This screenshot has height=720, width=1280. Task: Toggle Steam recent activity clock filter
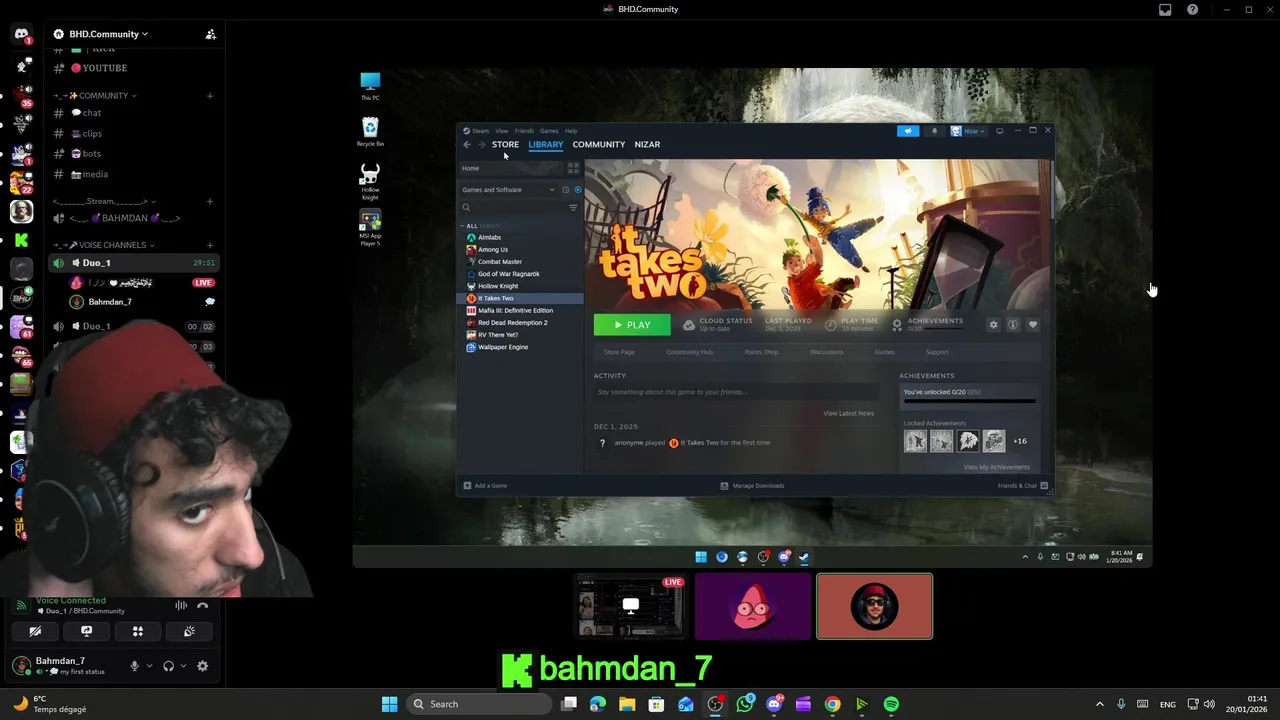565,190
